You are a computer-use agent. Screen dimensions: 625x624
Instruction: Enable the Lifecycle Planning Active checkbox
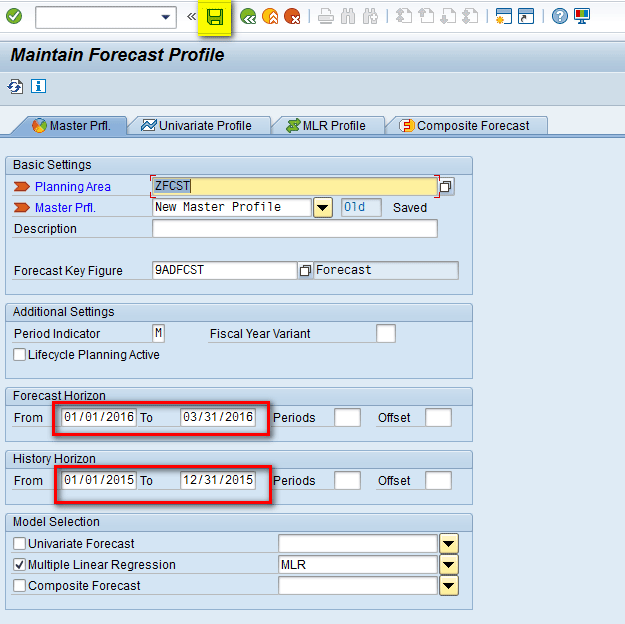pos(19,354)
